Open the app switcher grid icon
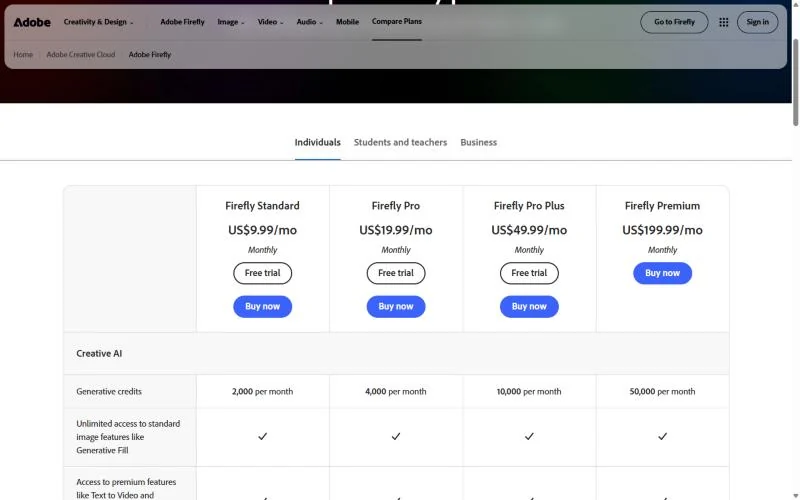This screenshot has width=800, height=500. [723, 22]
